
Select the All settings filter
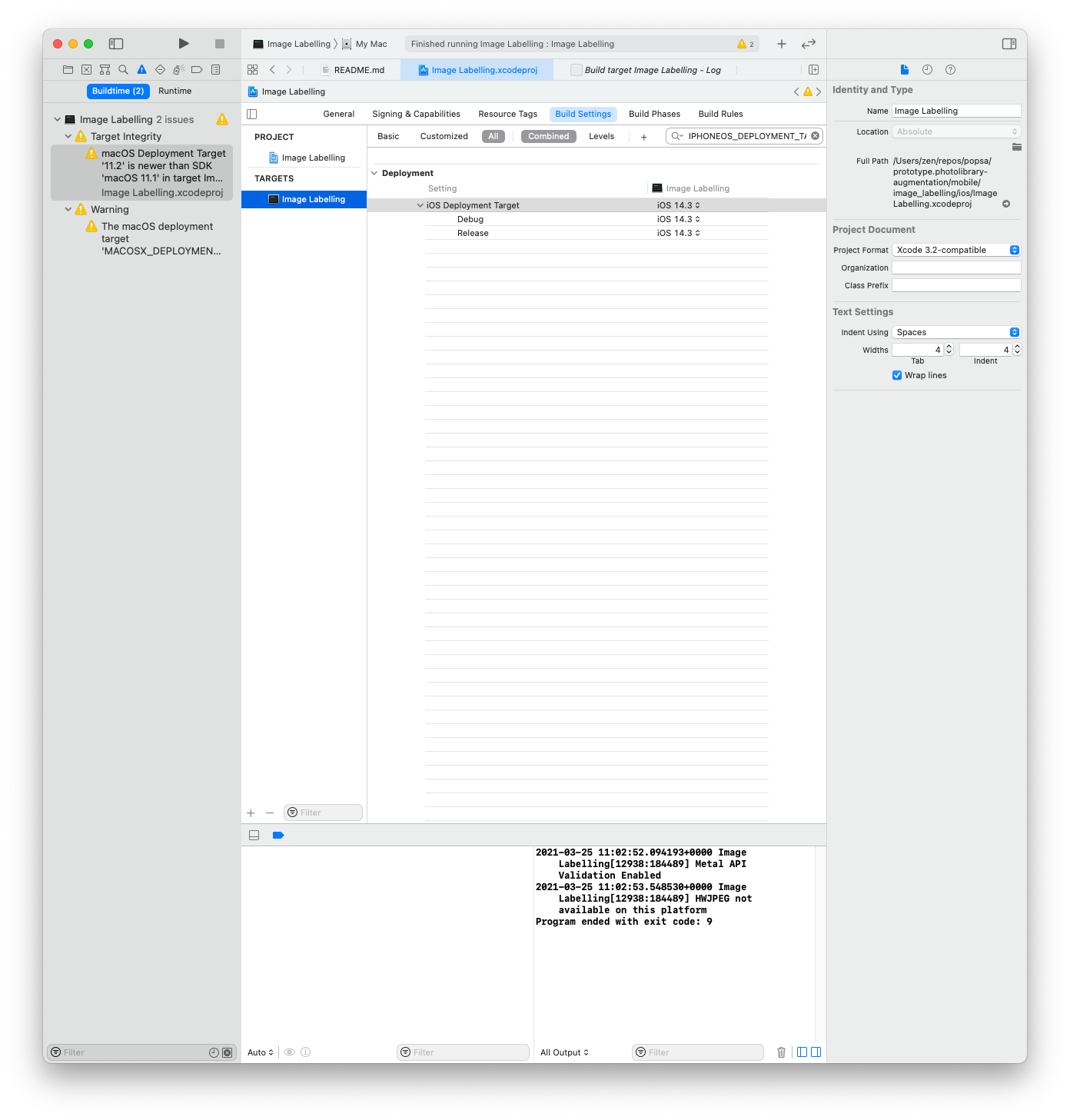[493, 136]
